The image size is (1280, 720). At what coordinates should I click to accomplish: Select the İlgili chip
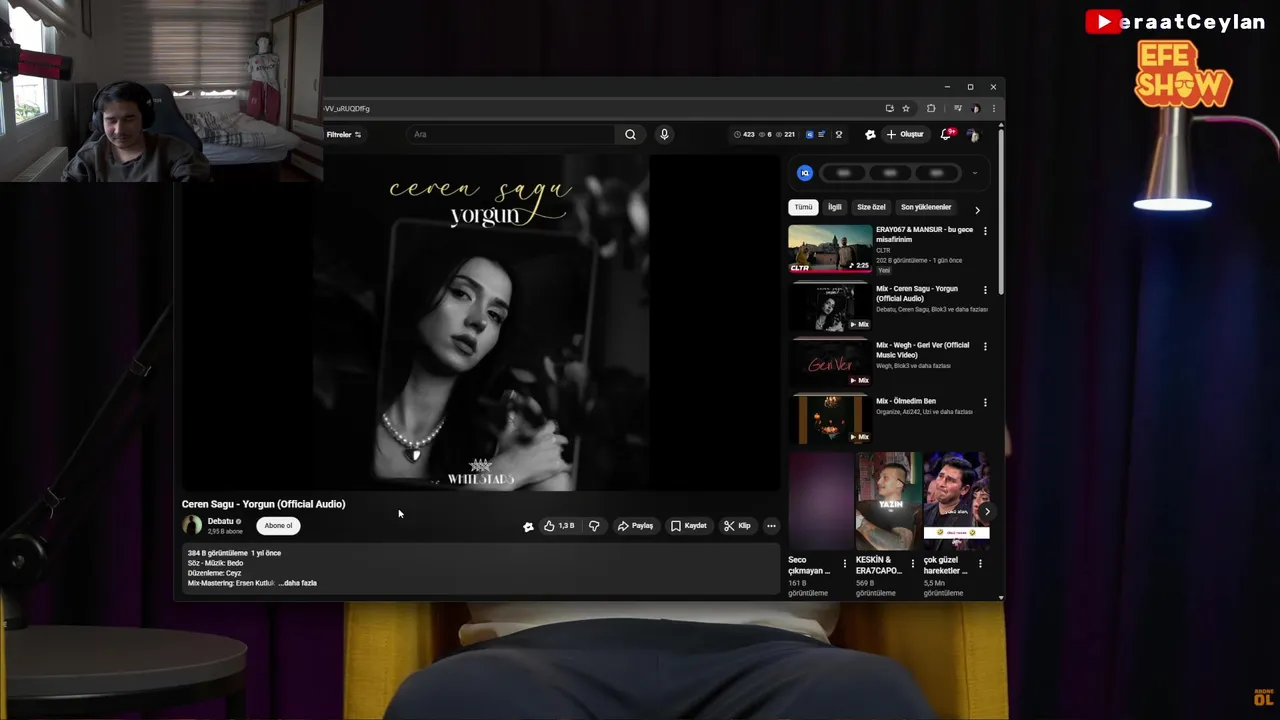(835, 207)
